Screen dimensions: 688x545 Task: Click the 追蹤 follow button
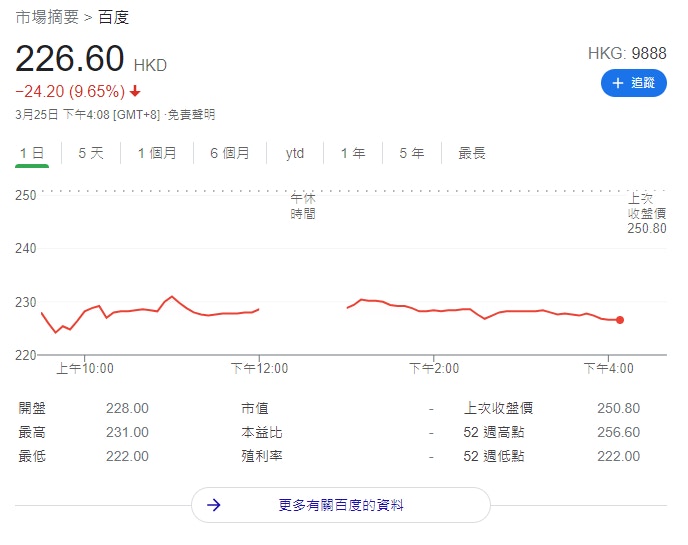pyautogui.click(x=634, y=83)
